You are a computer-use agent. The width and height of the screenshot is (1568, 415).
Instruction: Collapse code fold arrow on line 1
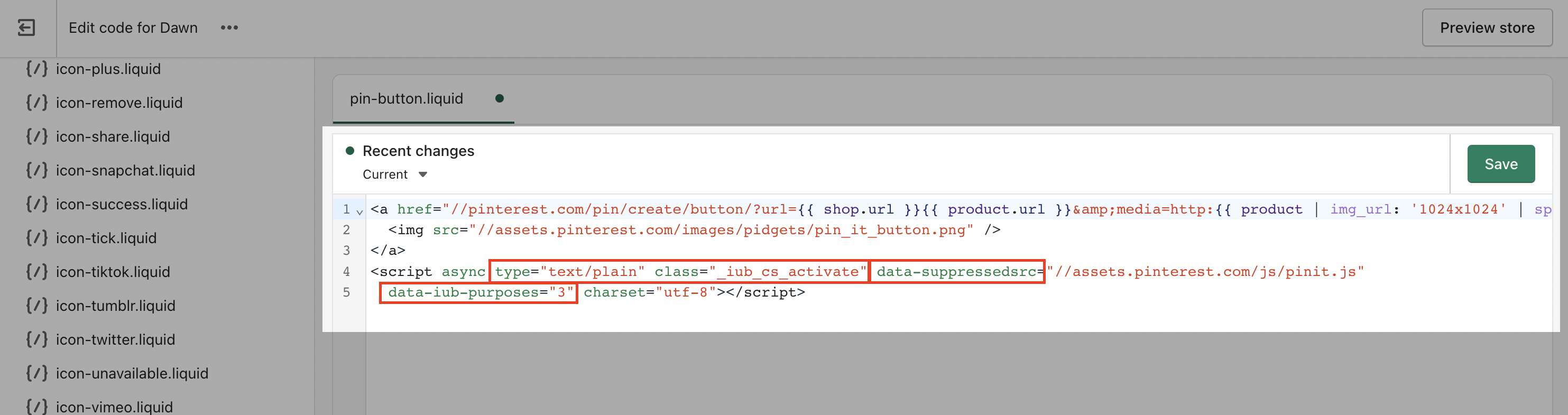tap(359, 211)
